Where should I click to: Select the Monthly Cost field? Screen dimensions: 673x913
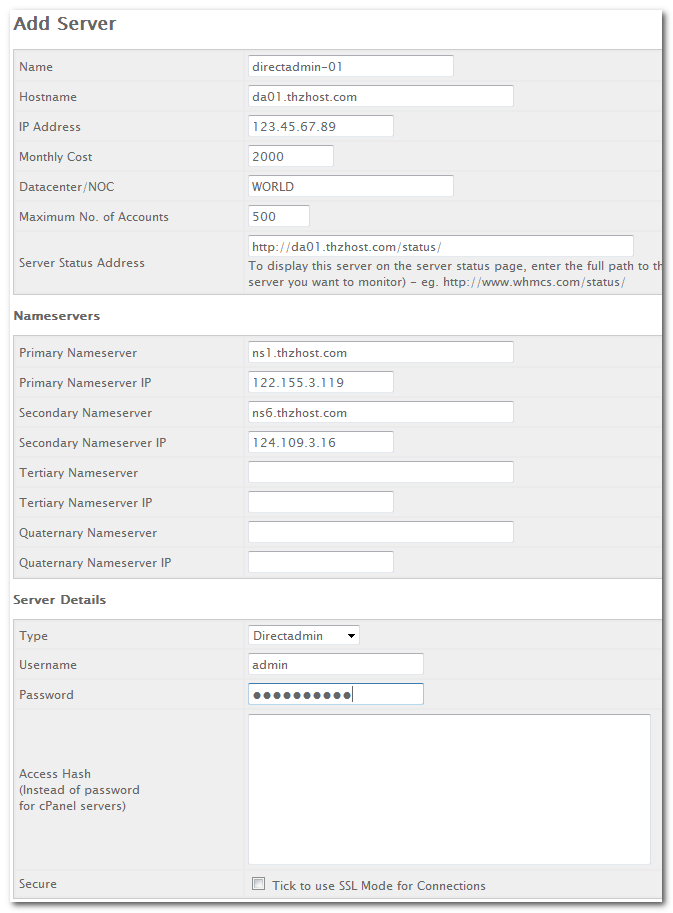pyautogui.click(x=290, y=156)
